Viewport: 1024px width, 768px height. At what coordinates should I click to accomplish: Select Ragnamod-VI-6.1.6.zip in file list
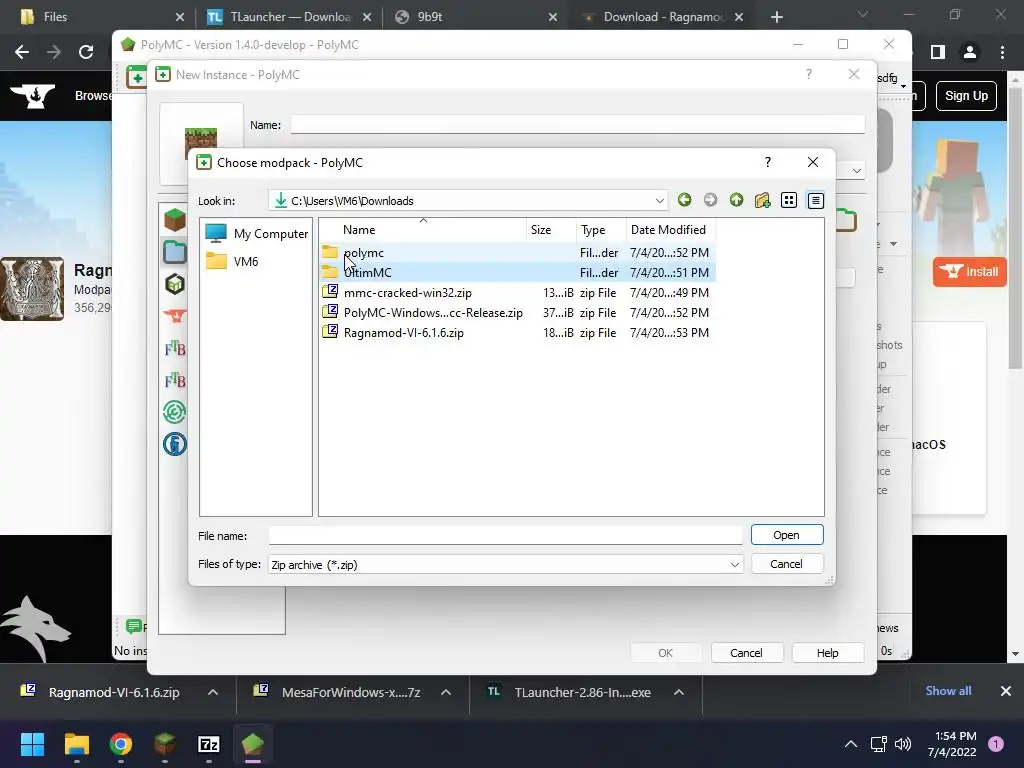click(517, 332)
